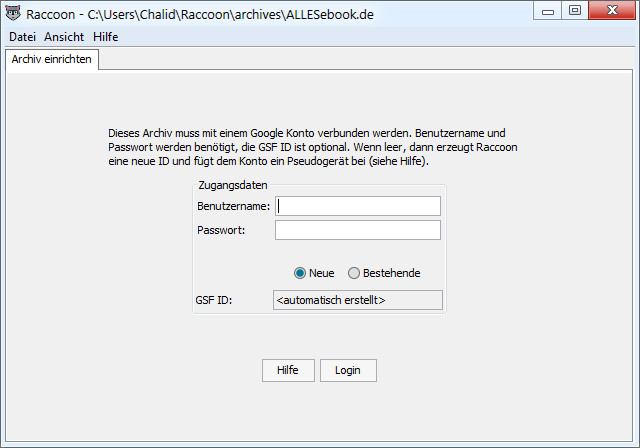Focus the Benutzername text field
The width and height of the screenshot is (640, 448).
(x=358, y=206)
